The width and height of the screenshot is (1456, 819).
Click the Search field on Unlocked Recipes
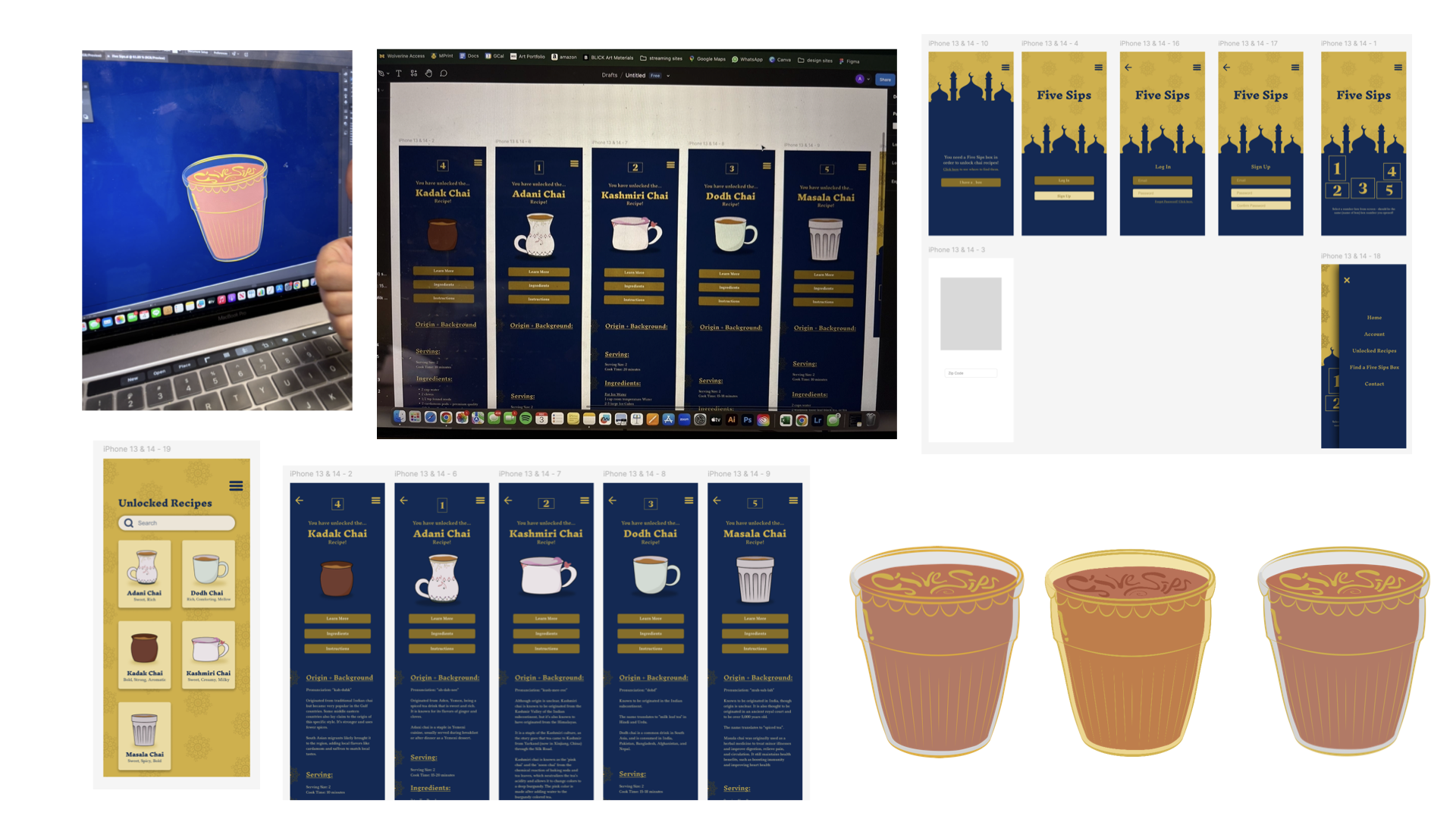177,522
